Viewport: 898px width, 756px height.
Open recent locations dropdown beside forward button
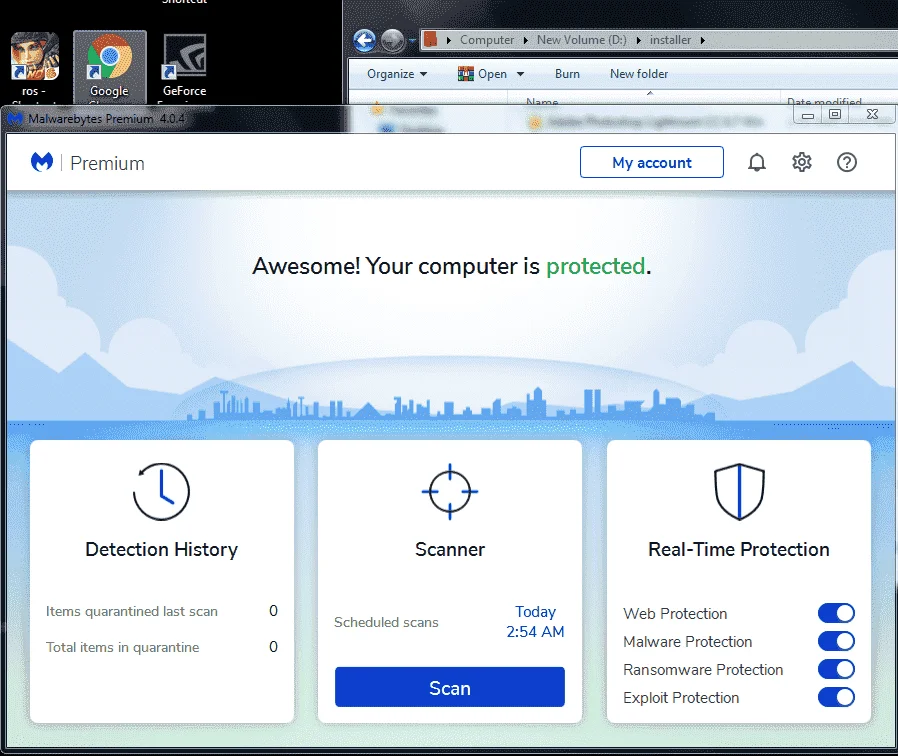(x=412, y=41)
